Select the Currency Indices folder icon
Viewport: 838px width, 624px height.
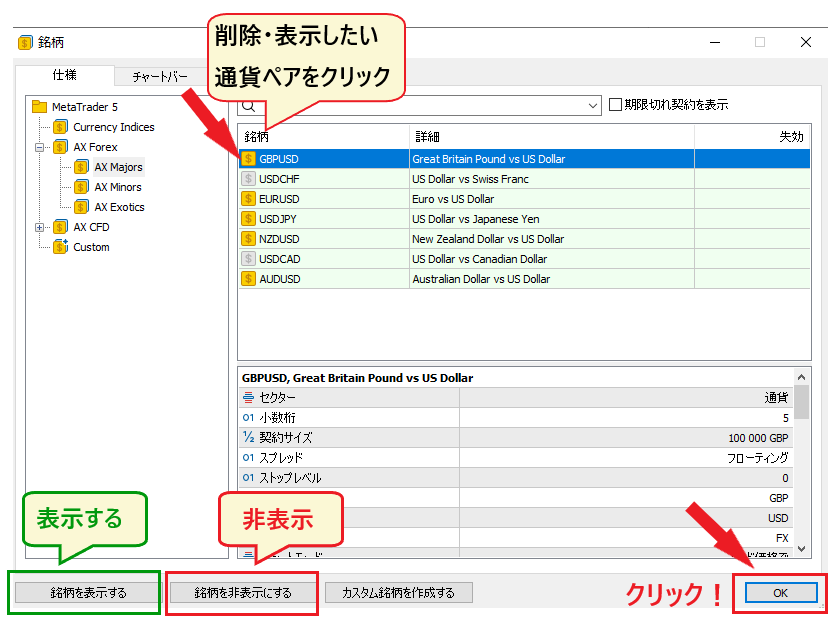click(61, 127)
